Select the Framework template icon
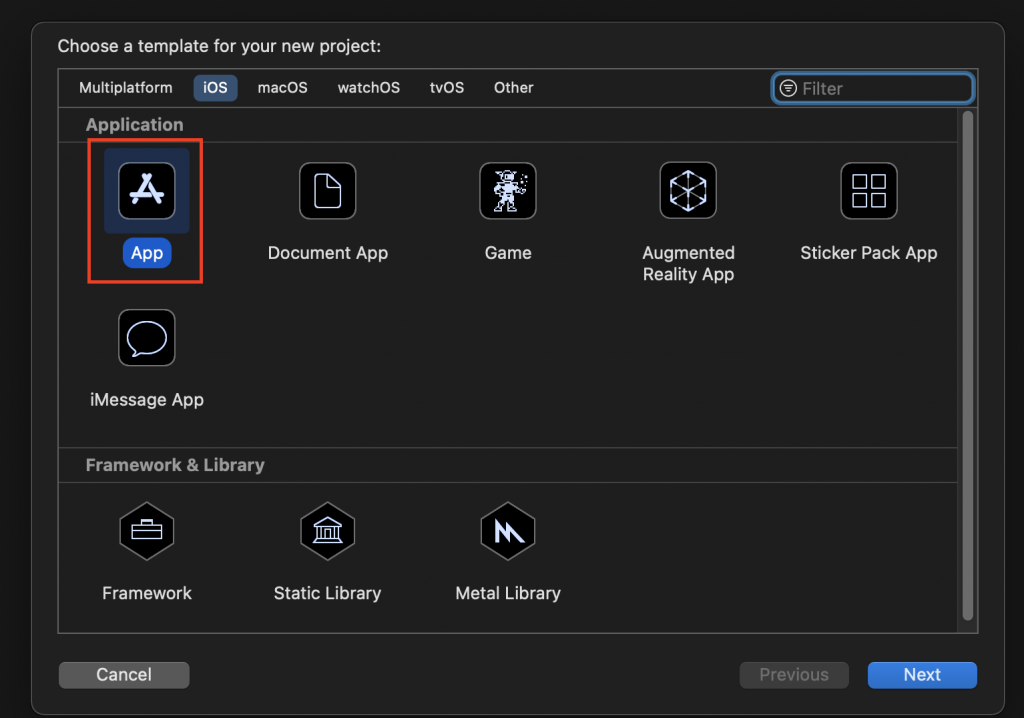The height and width of the screenshot is (718, 1024). 146,531
